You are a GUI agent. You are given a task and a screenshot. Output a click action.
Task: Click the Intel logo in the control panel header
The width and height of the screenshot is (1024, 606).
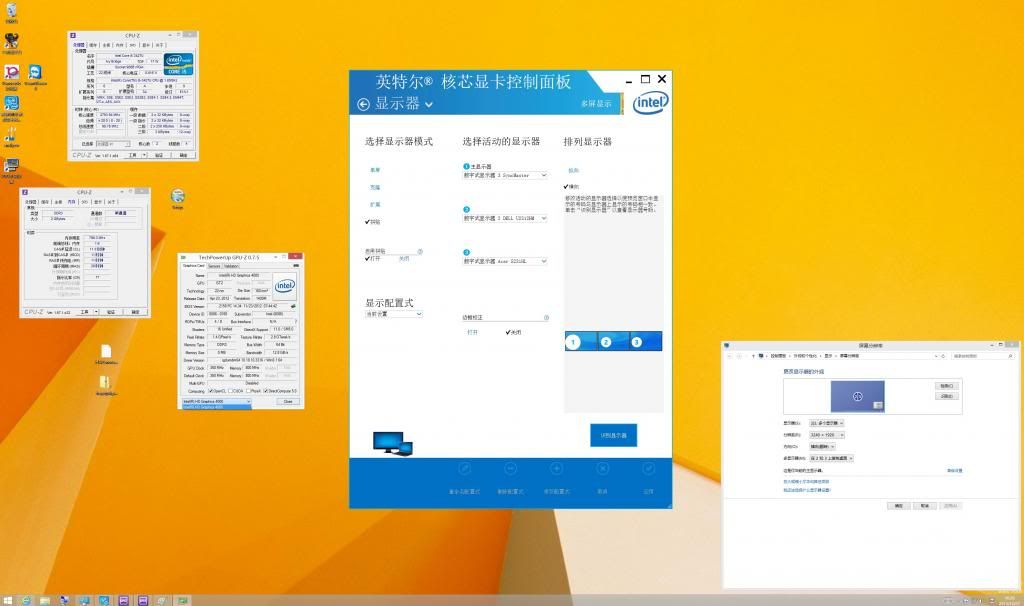[x=650, y=103]
